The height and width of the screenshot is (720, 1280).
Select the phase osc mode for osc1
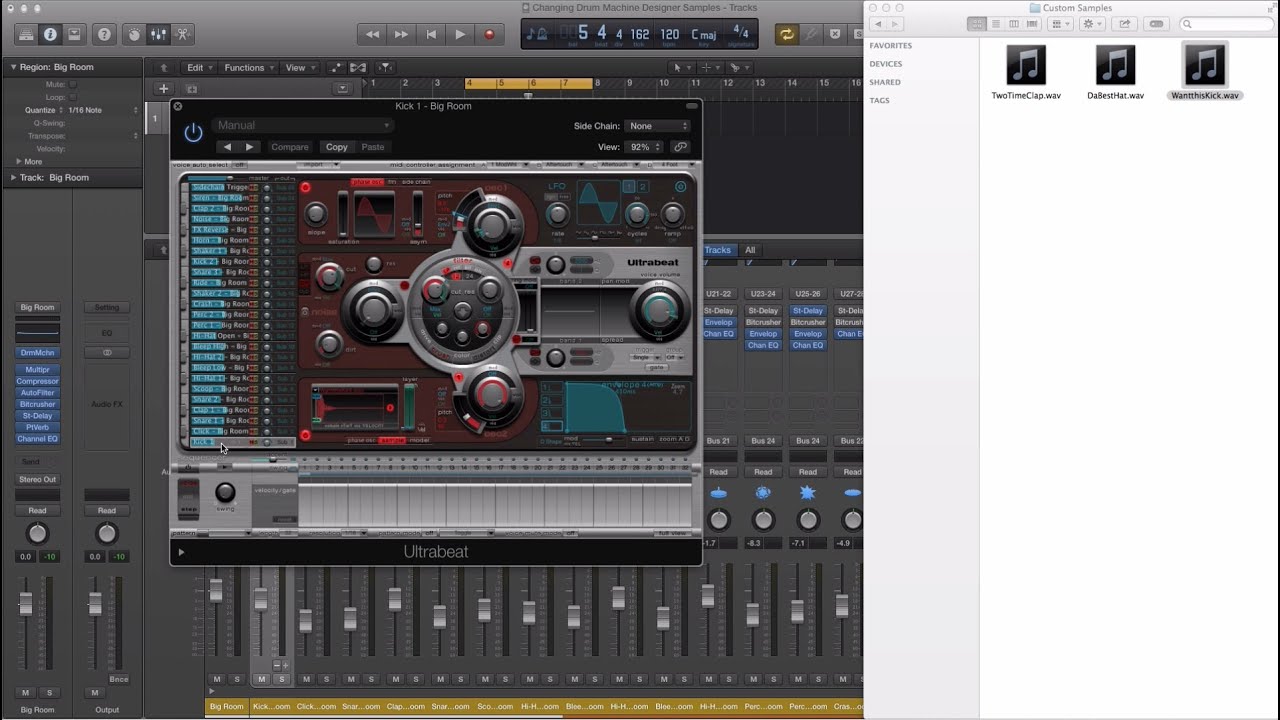367,182
